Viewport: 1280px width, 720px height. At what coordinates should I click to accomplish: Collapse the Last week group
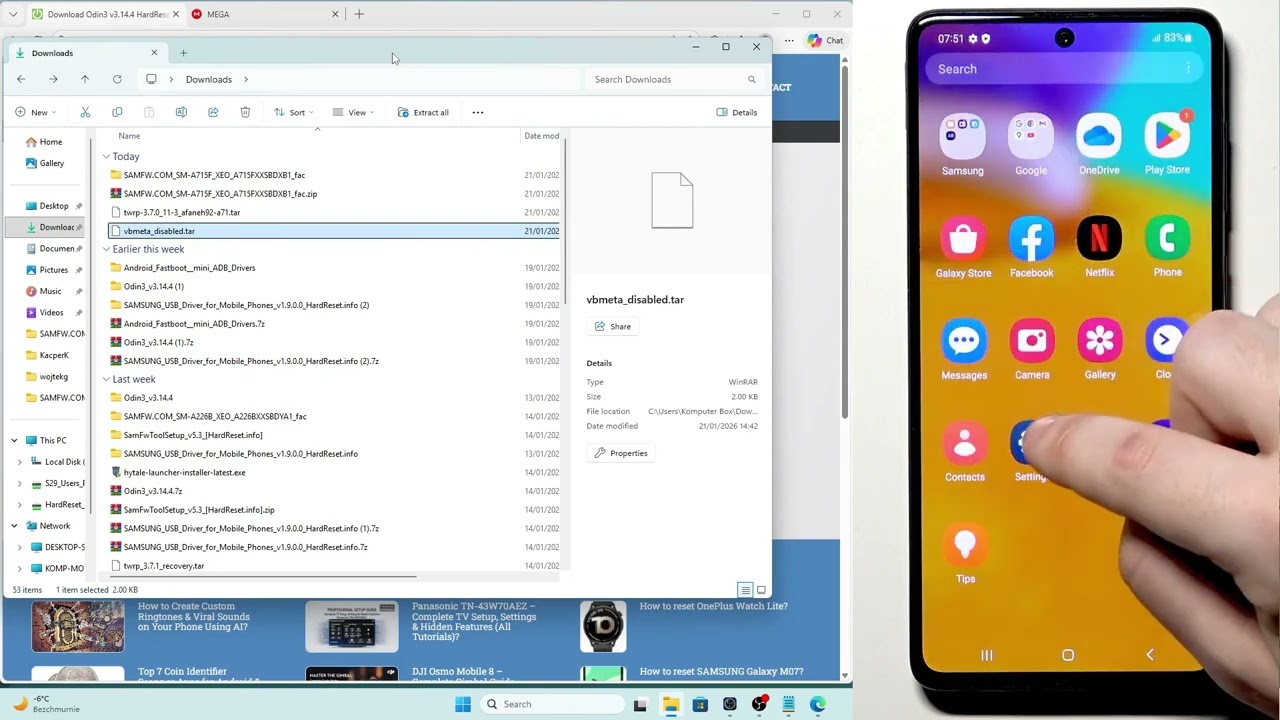pyautogui.click(x=106, y=379)
